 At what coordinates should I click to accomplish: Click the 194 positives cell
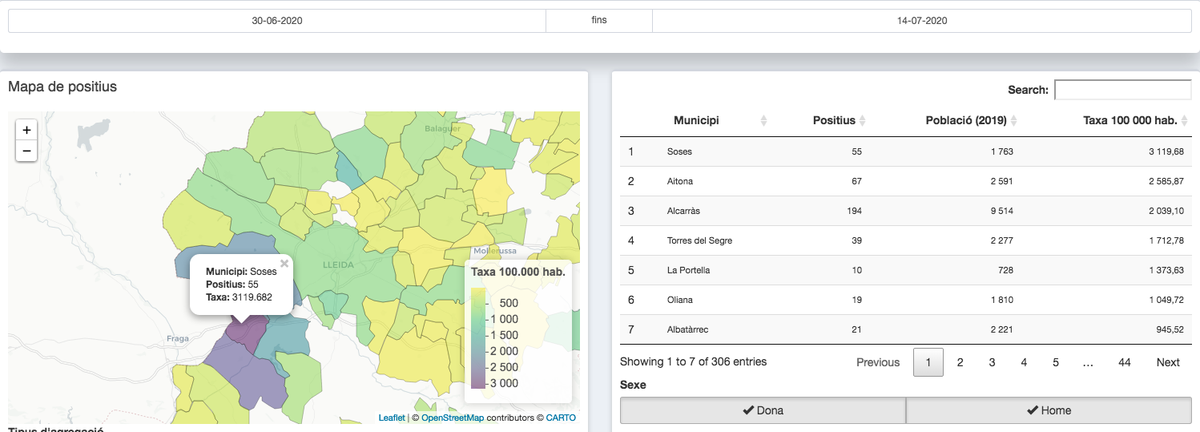click(852, 211)
